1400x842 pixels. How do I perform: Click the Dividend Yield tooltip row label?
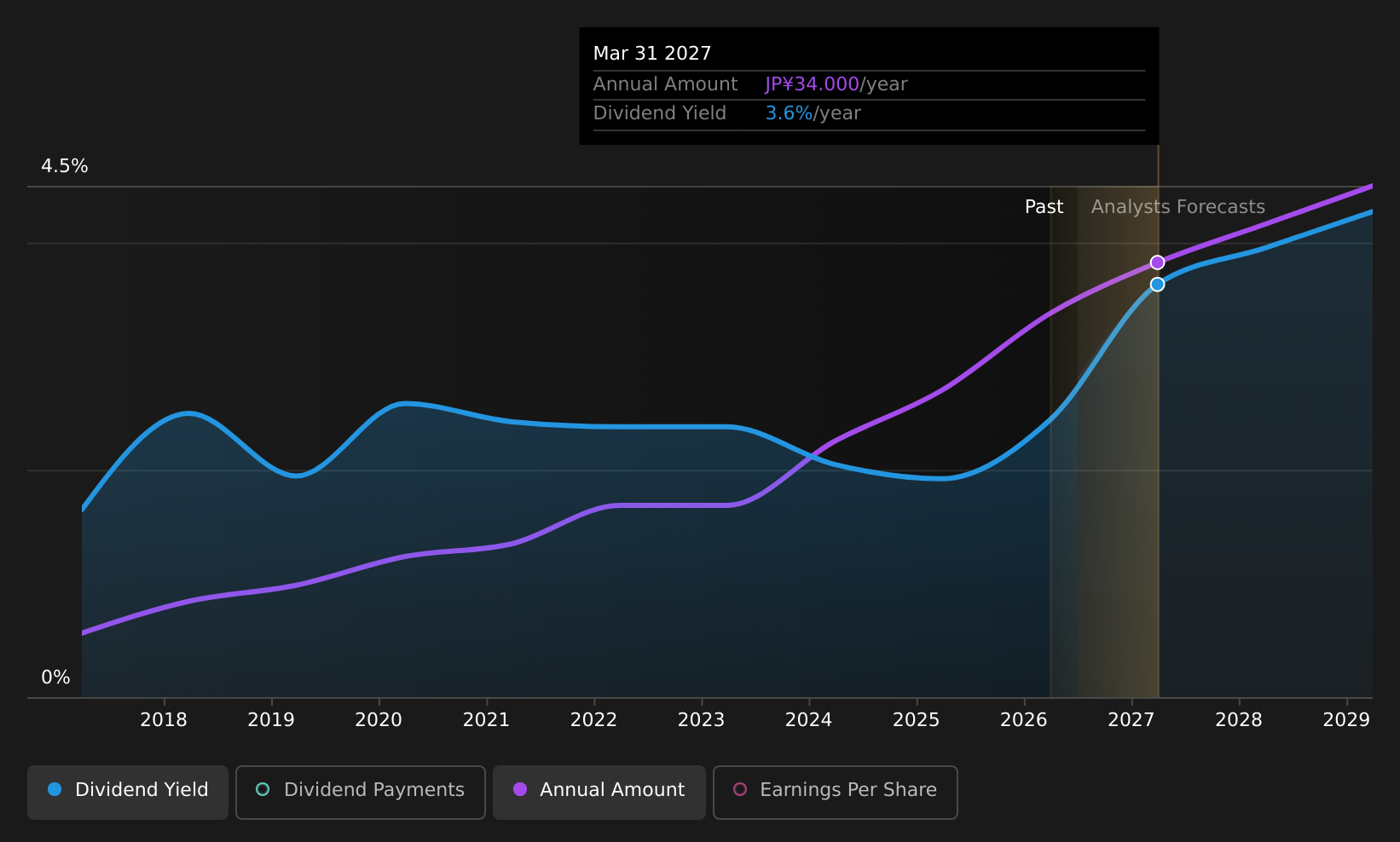coord(660,113)
